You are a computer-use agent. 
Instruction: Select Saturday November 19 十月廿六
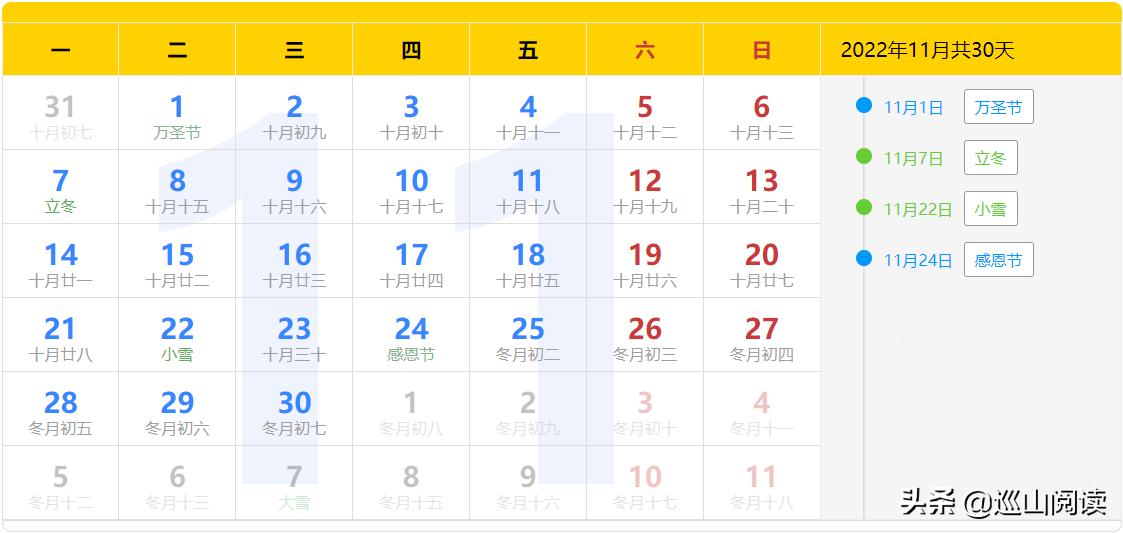point(645,261)
